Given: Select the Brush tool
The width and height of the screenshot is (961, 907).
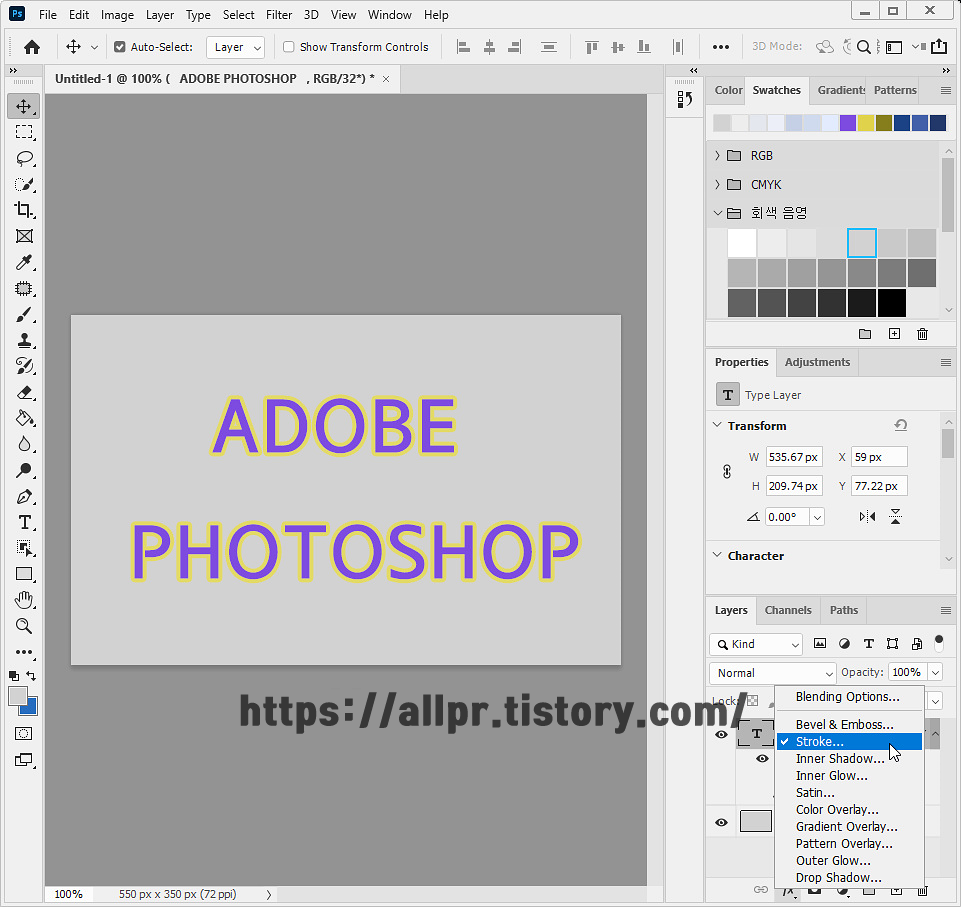Looking at the screenshot, I should click(x=24, y=315).
